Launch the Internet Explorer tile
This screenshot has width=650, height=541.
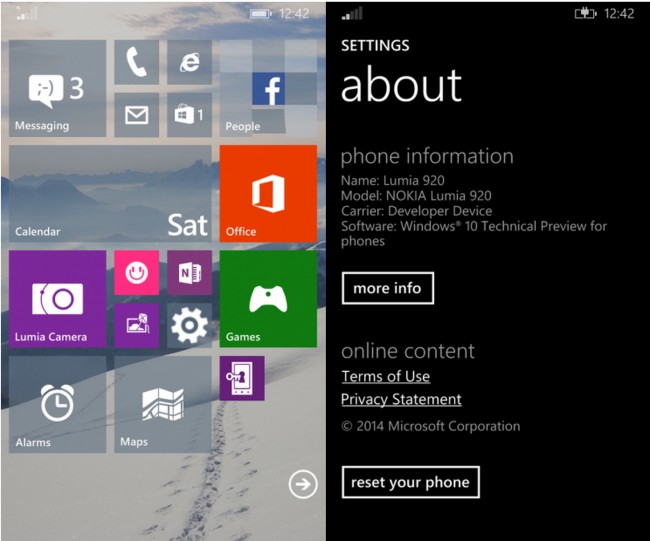coord(189,62)
